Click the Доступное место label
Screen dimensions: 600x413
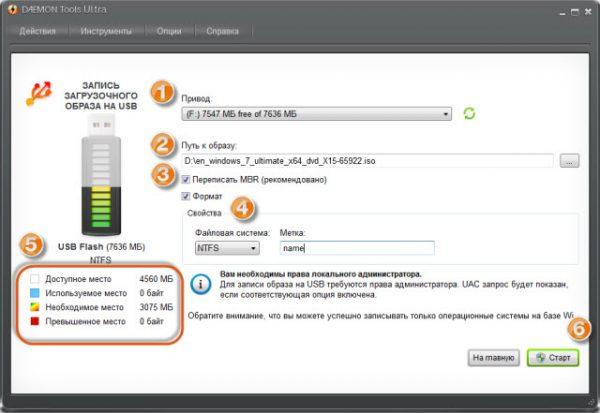(78, 279)
